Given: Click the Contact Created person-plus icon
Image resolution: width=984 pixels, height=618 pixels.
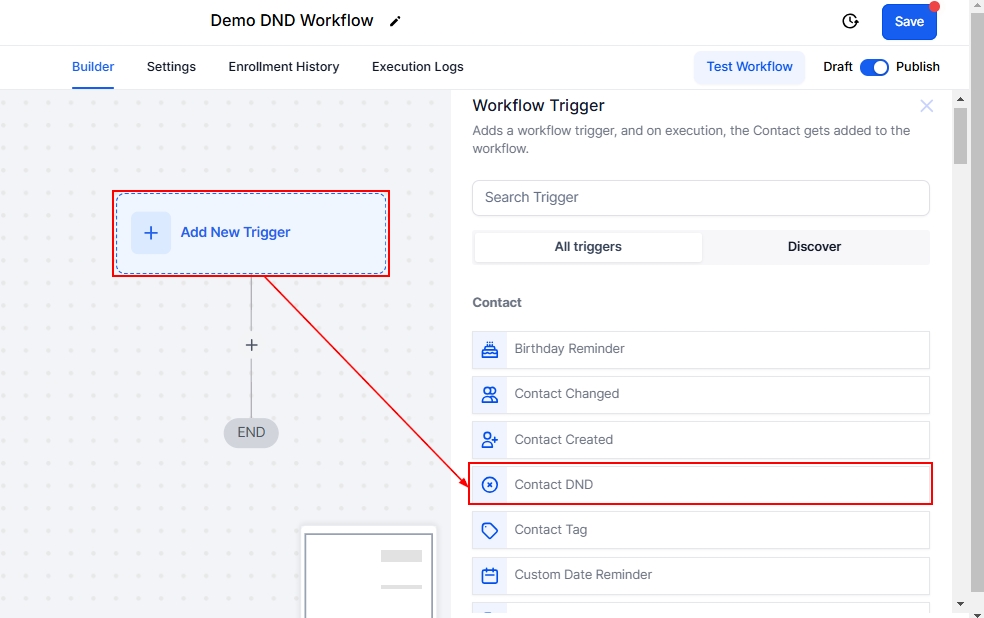Looking at the screenshot, I should pos(490,440).
